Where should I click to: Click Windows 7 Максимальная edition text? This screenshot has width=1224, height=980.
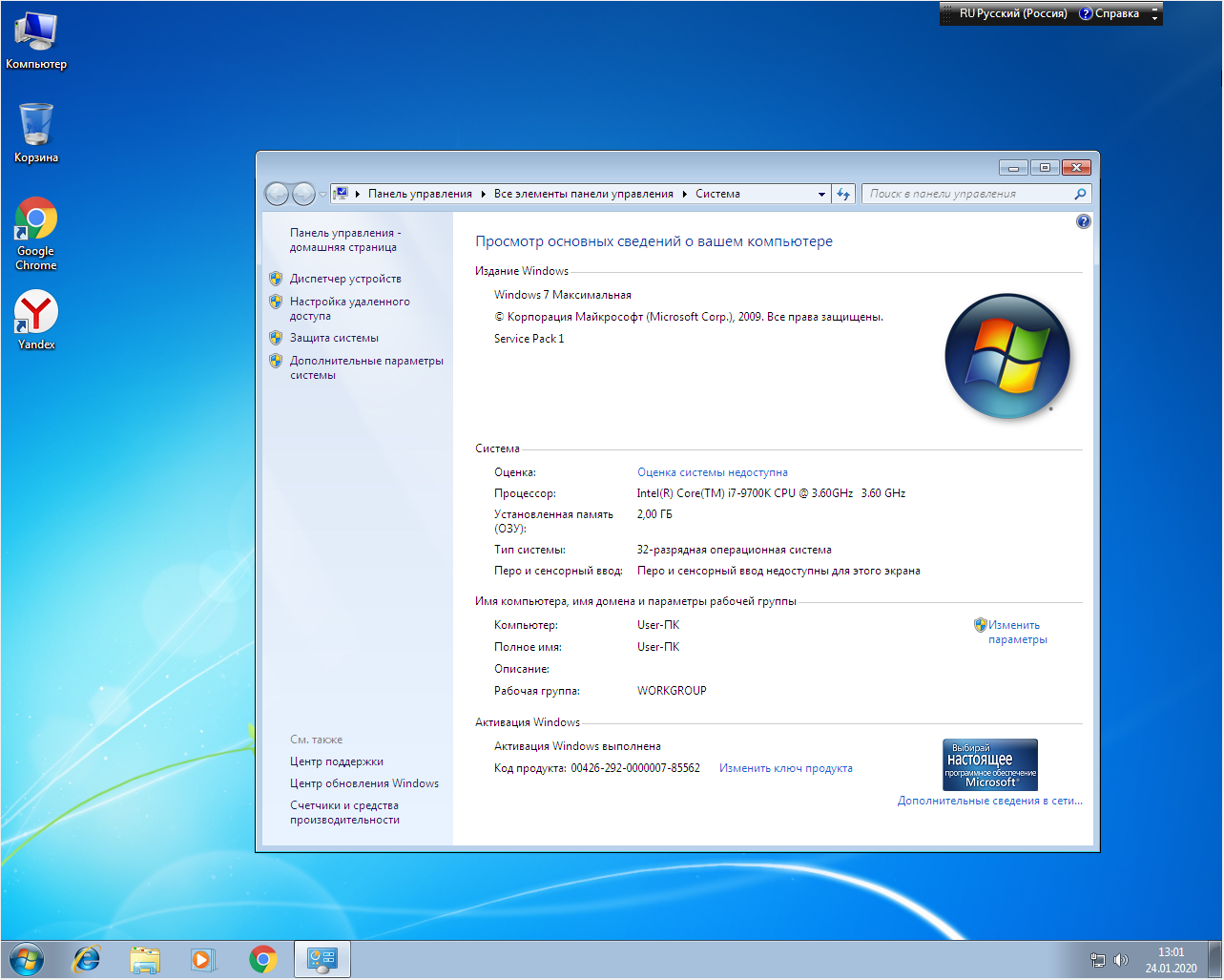click(x=563, y=295)
